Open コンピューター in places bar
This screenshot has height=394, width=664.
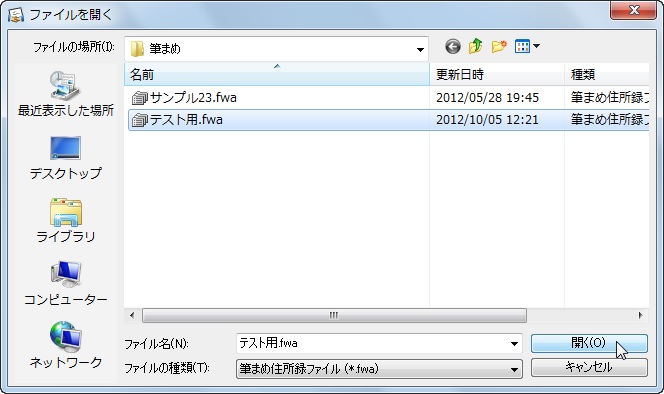point(66,283)
